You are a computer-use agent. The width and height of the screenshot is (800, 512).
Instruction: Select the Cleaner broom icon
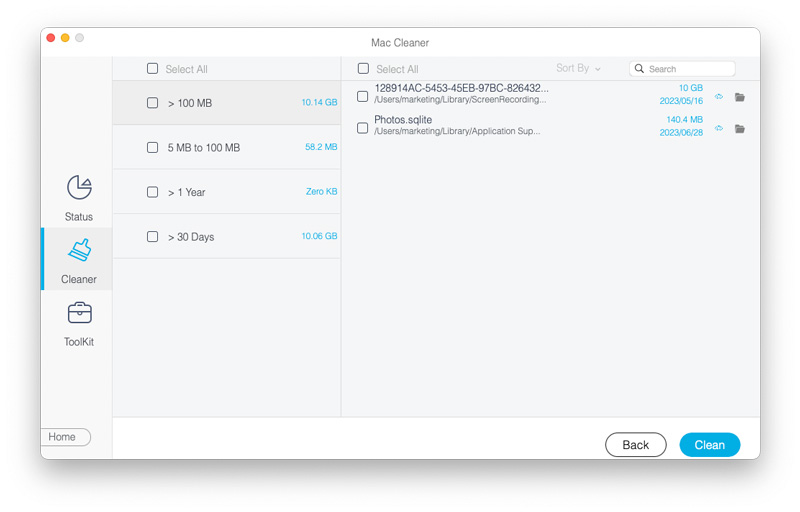(79, 250)
